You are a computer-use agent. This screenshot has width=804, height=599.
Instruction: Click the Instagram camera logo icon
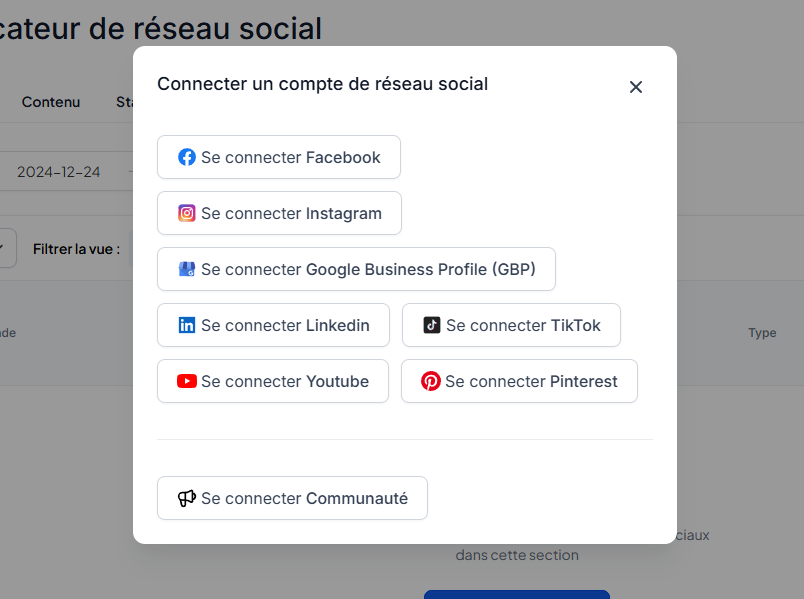pyautogui.click(x=187, y=213)
